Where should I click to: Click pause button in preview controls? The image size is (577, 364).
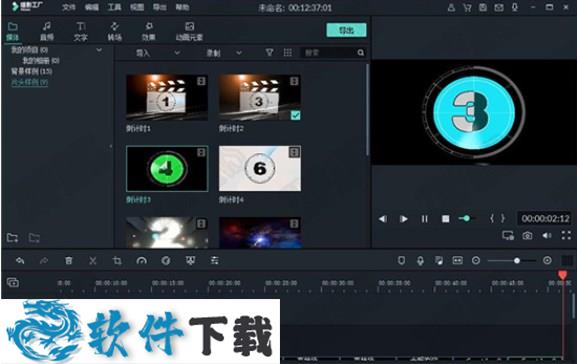coord(424,219)
